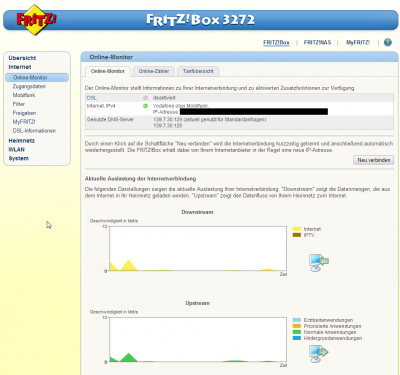Click the FRITZ!Box 3272 title
Screen dimensions: 400x375
click(x=200, y=20)
